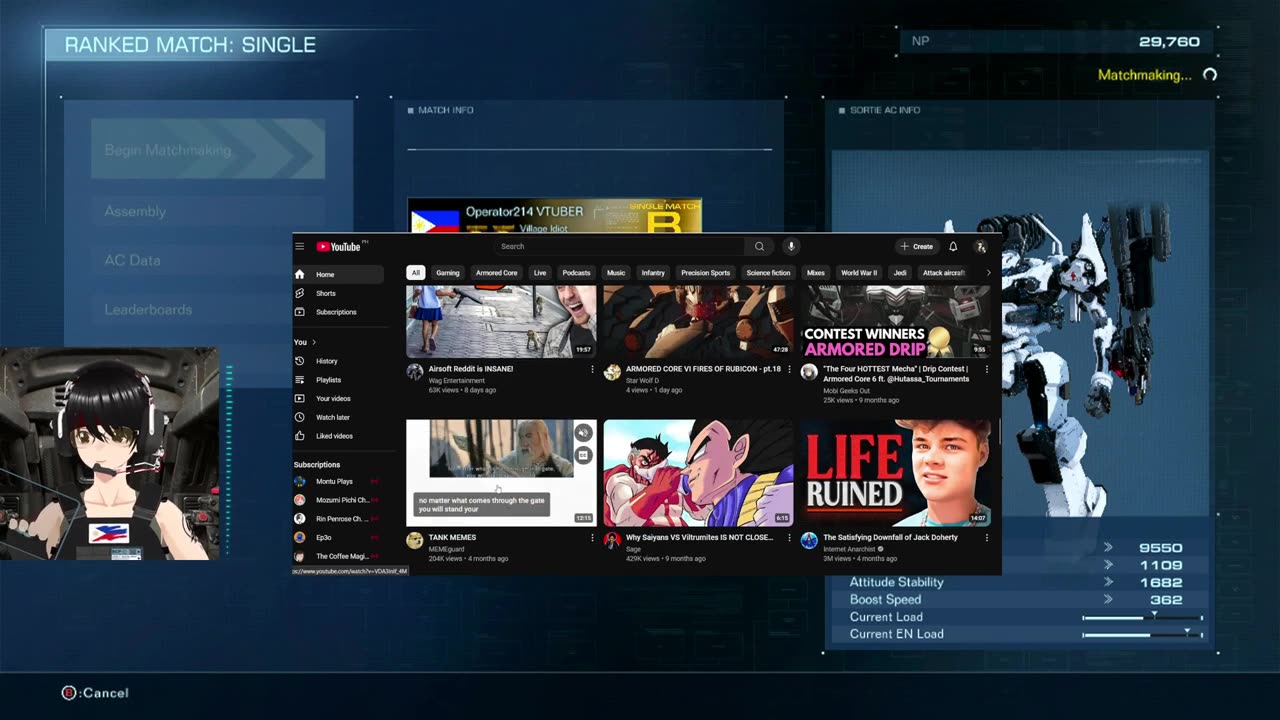Open more options for Airsoft Reddit video

click(x=592, y=369)
